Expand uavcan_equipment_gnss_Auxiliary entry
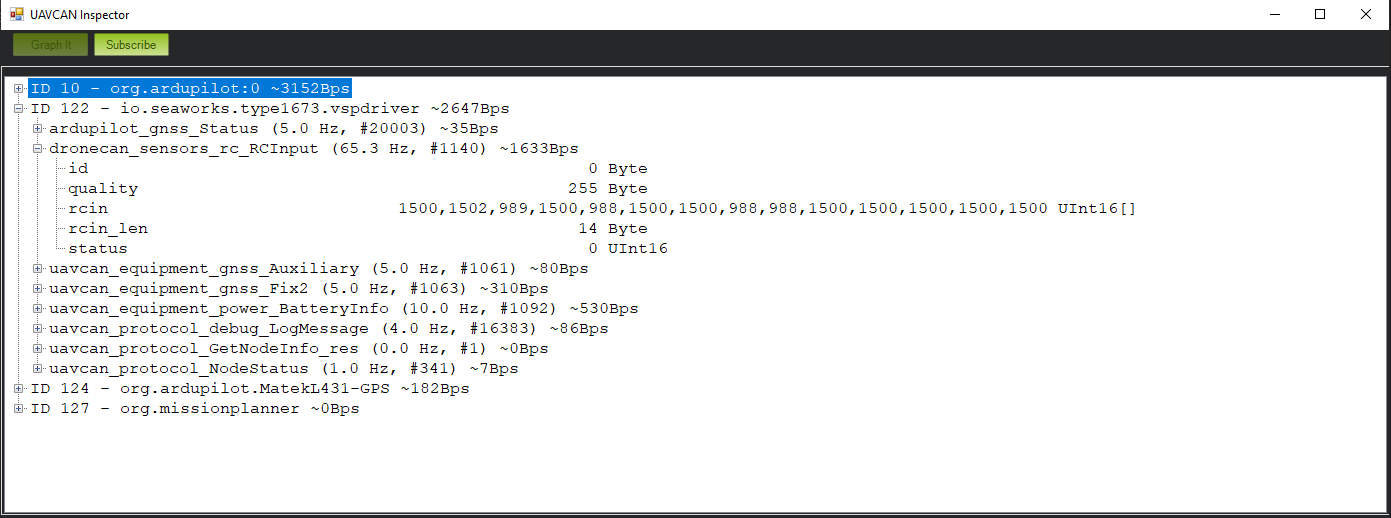This screenshot has height=518, width=1391. pos(38,269)
